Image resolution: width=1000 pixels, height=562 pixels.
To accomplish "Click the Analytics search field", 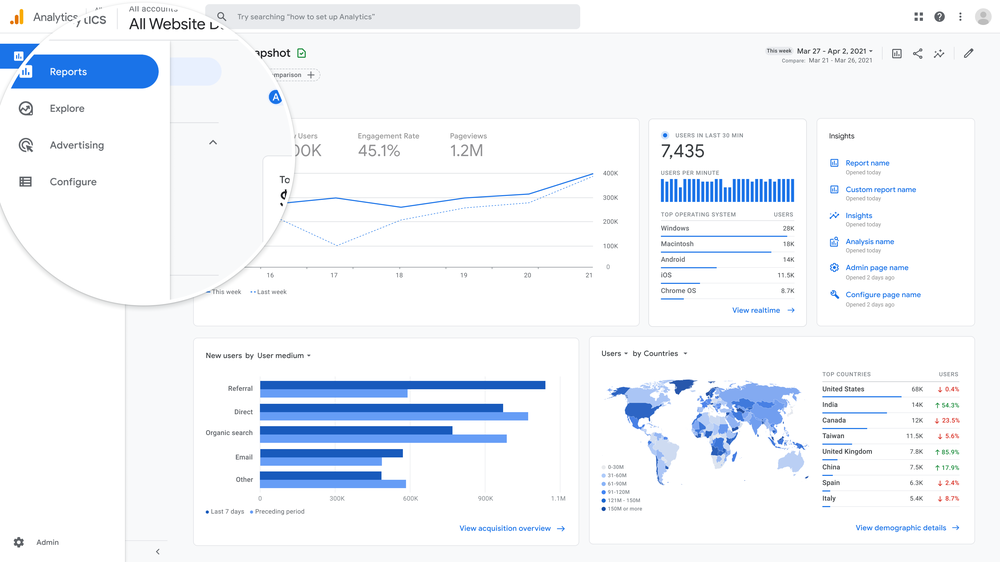I will (392, 17).
